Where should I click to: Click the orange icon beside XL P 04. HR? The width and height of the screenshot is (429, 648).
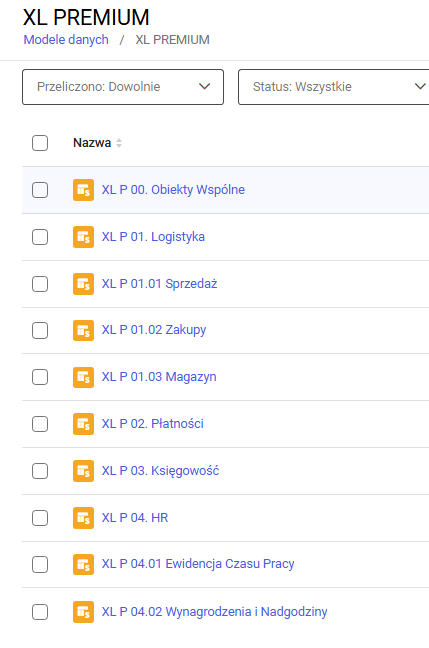83,518
